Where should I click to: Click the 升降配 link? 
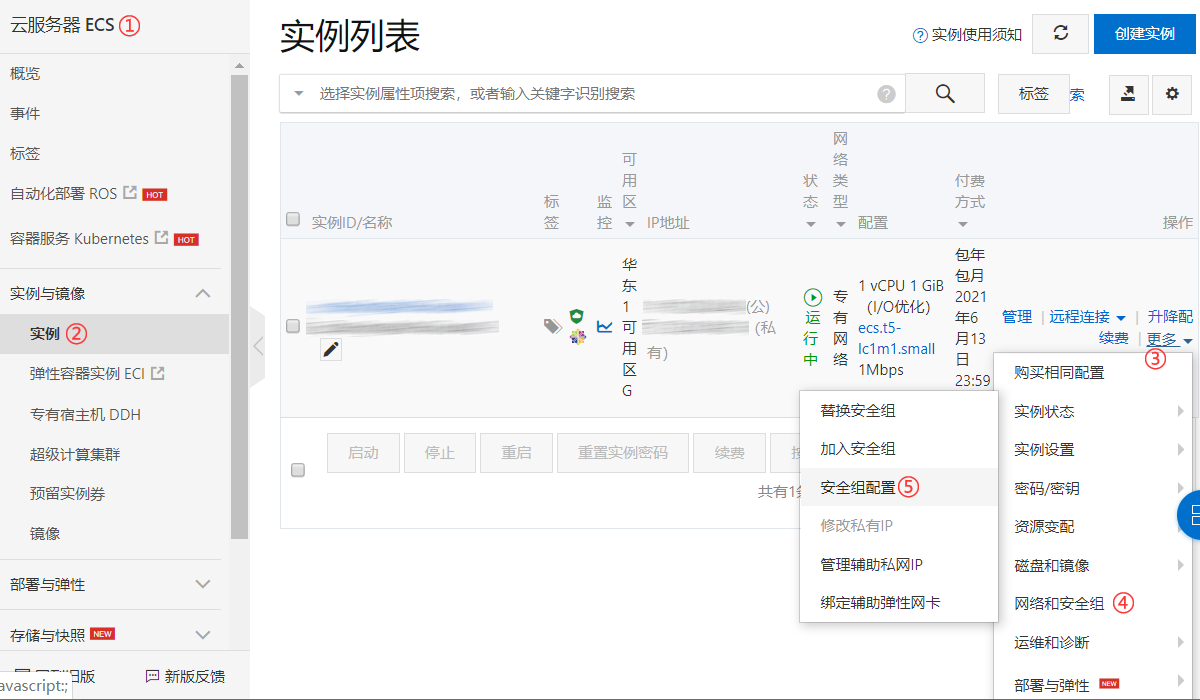1170,317
